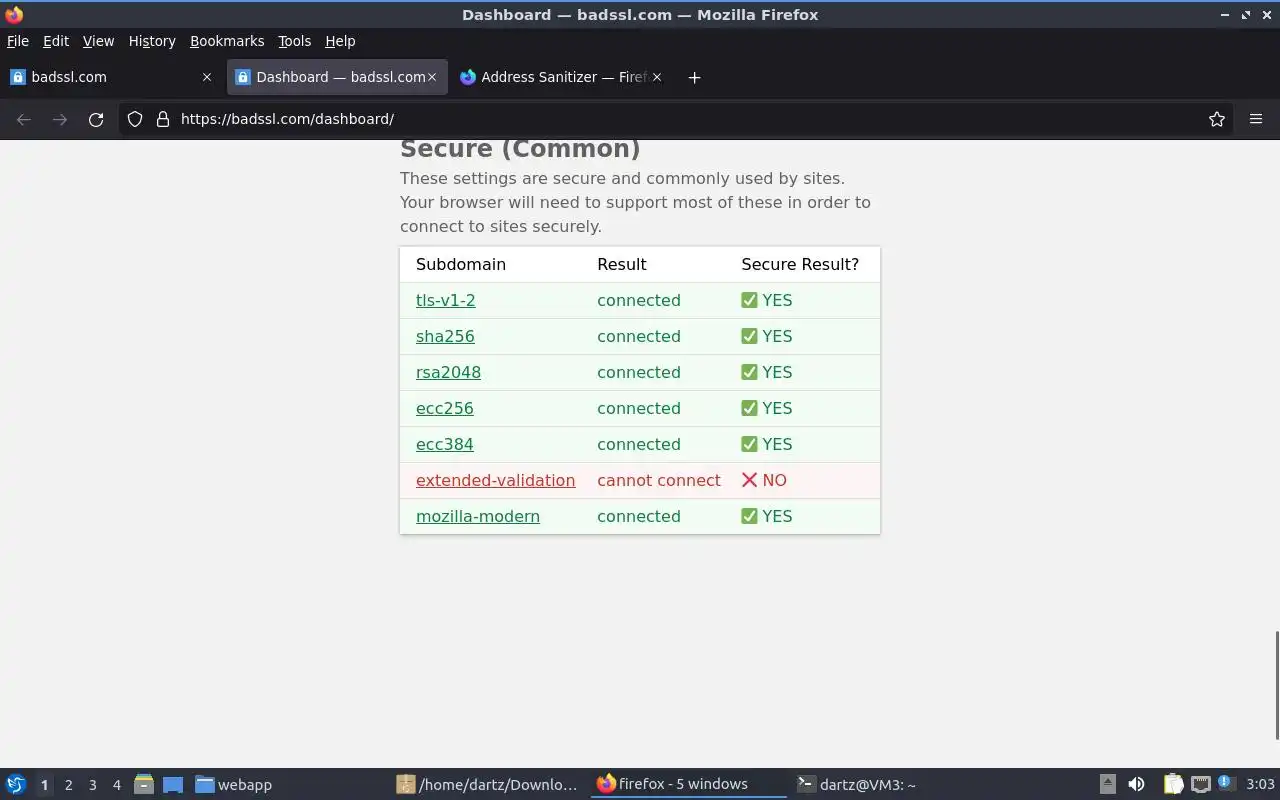Switch to workspace 3
The height and width of the screenshot is (800, 1280).
pyautogui.click(x=92, y=785)
